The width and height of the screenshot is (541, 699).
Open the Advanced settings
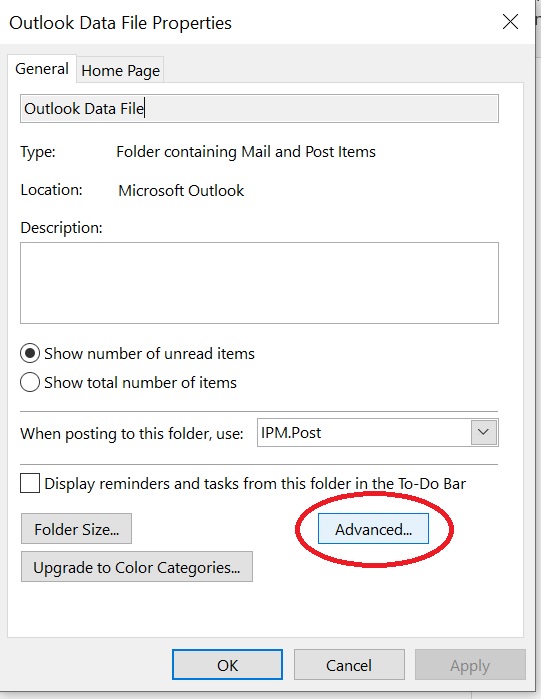tap(373, 529)
